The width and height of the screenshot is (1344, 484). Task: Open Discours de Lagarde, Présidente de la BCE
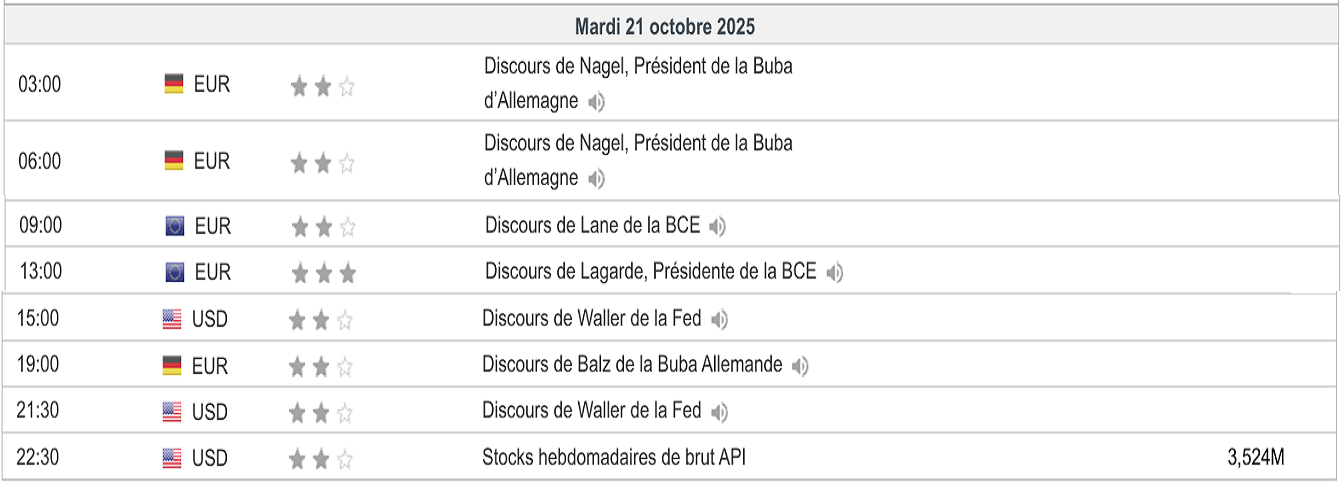coord(650,271)
